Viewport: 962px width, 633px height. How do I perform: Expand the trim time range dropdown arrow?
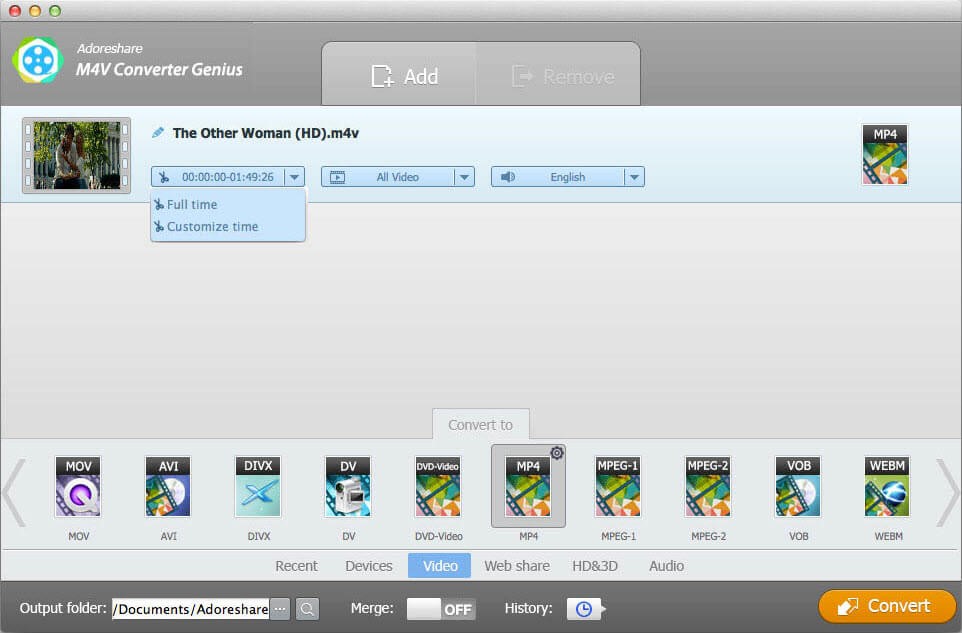click(294, 177)
